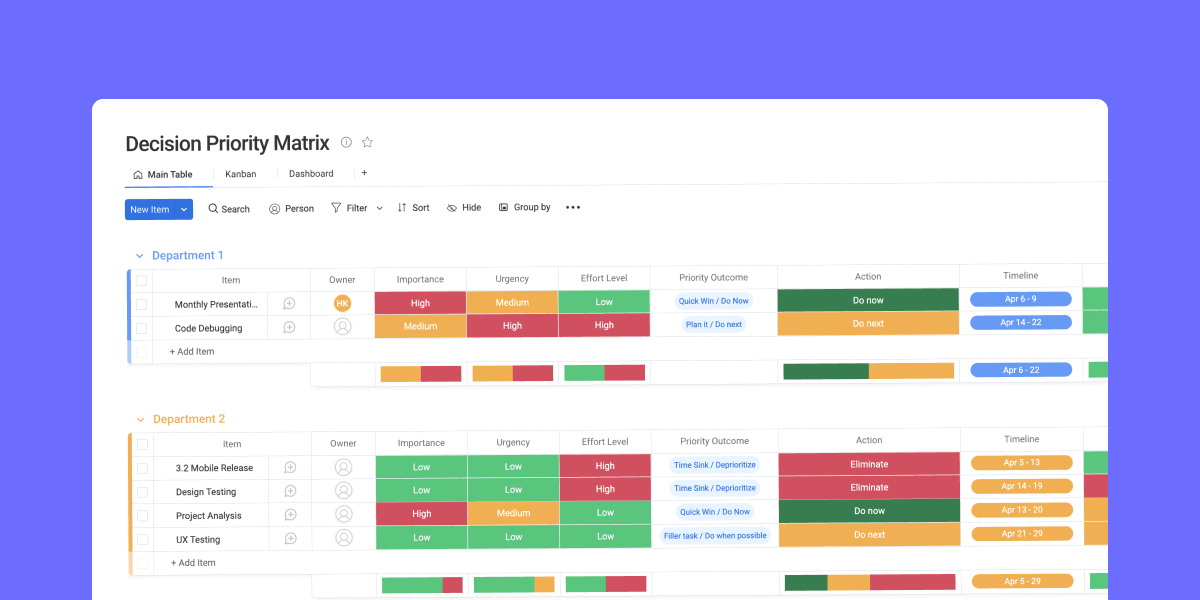Click the info icon beside board title
This screenshot has height=600, width=1200.
click(346, 142)
